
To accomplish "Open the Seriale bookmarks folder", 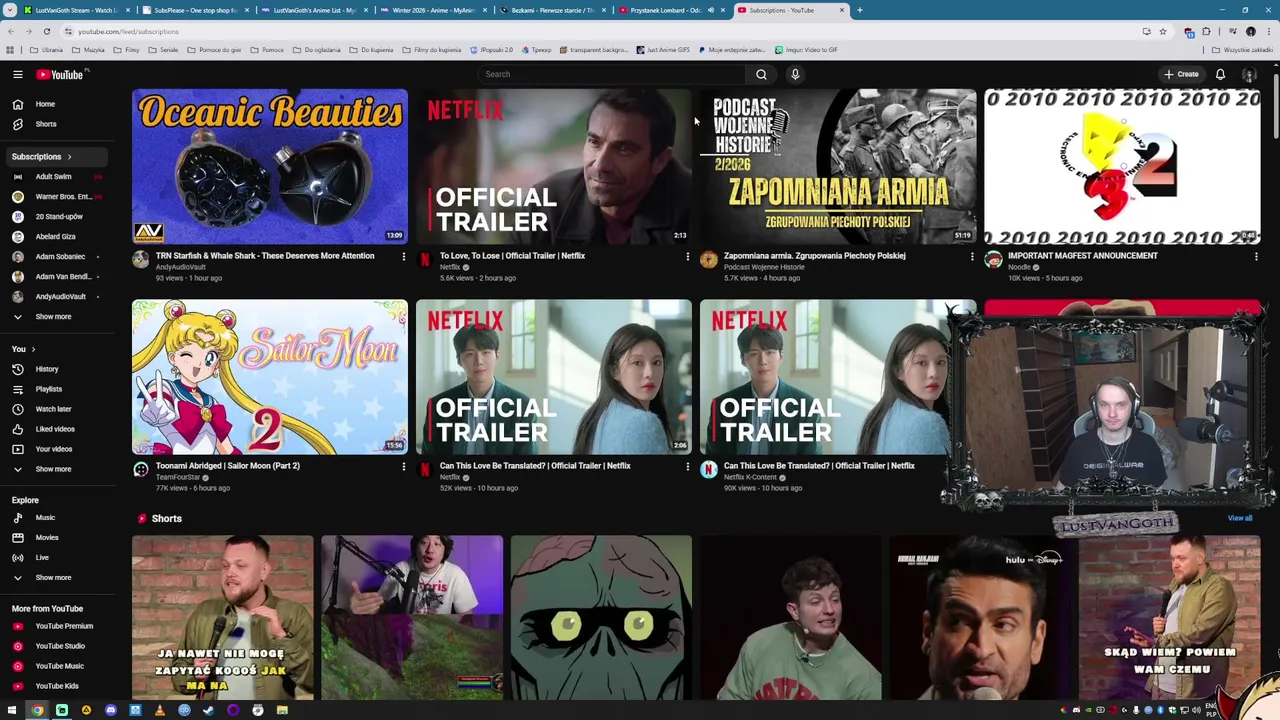I will pyautogui.click(x=164, y=49).
